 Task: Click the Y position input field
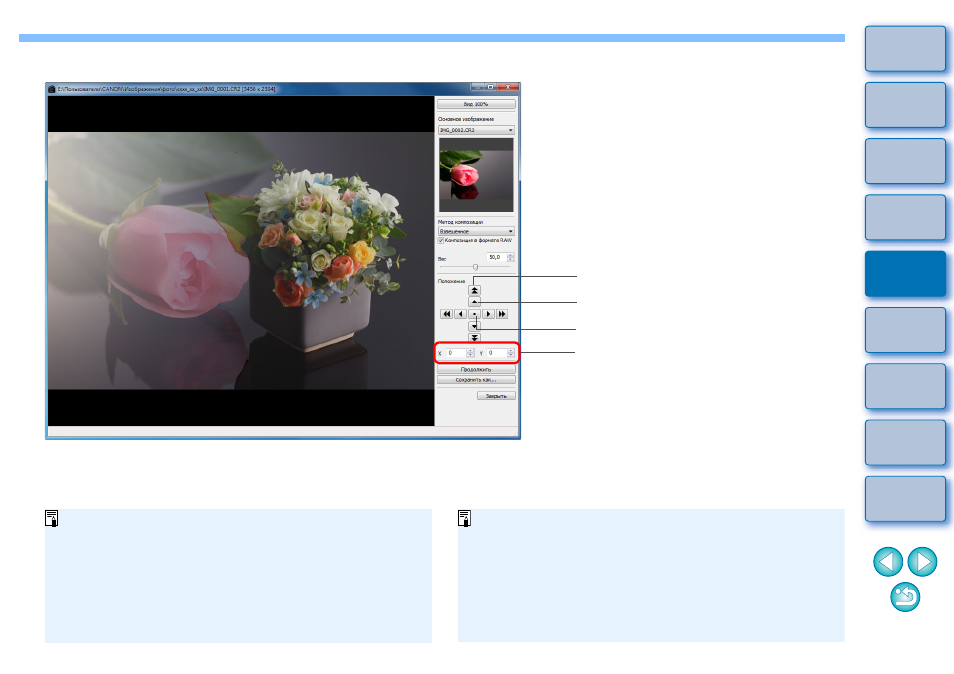[x=501, y=353]
